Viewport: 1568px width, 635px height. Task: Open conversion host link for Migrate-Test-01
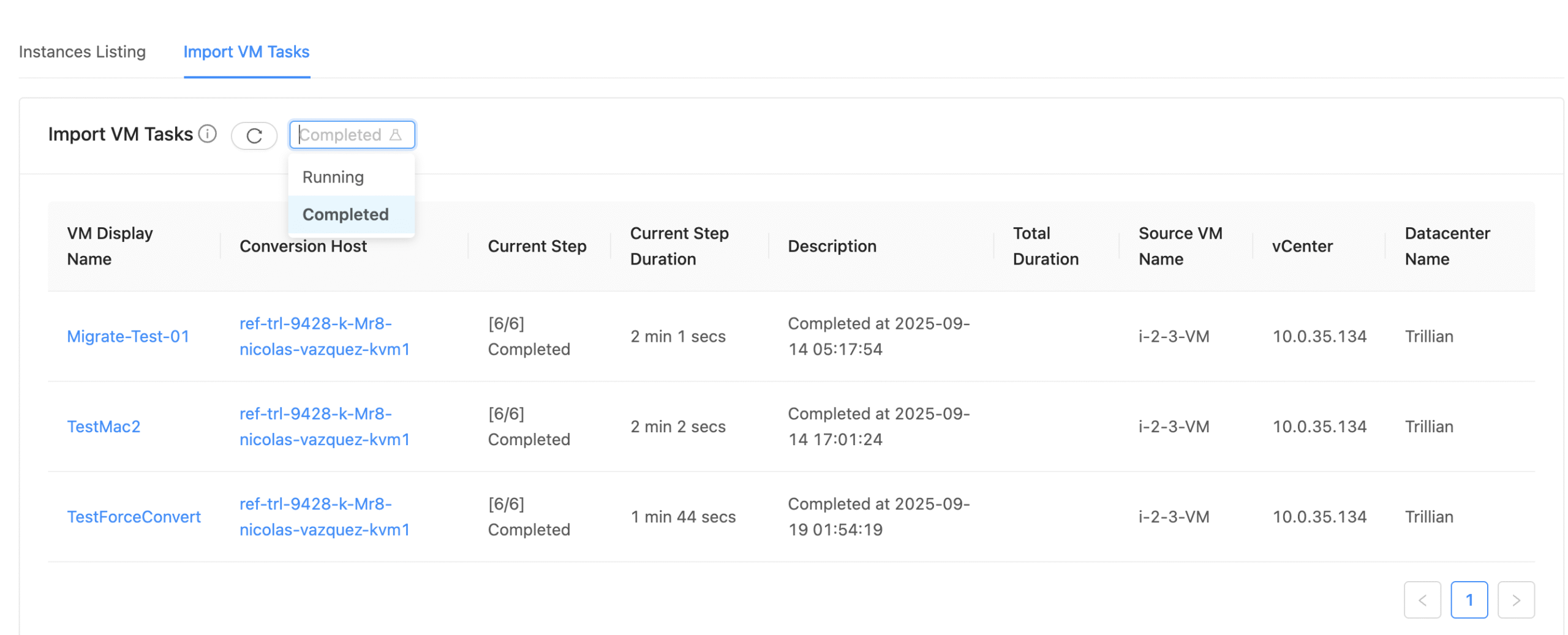pyautogui.click(x=323, y=336)
